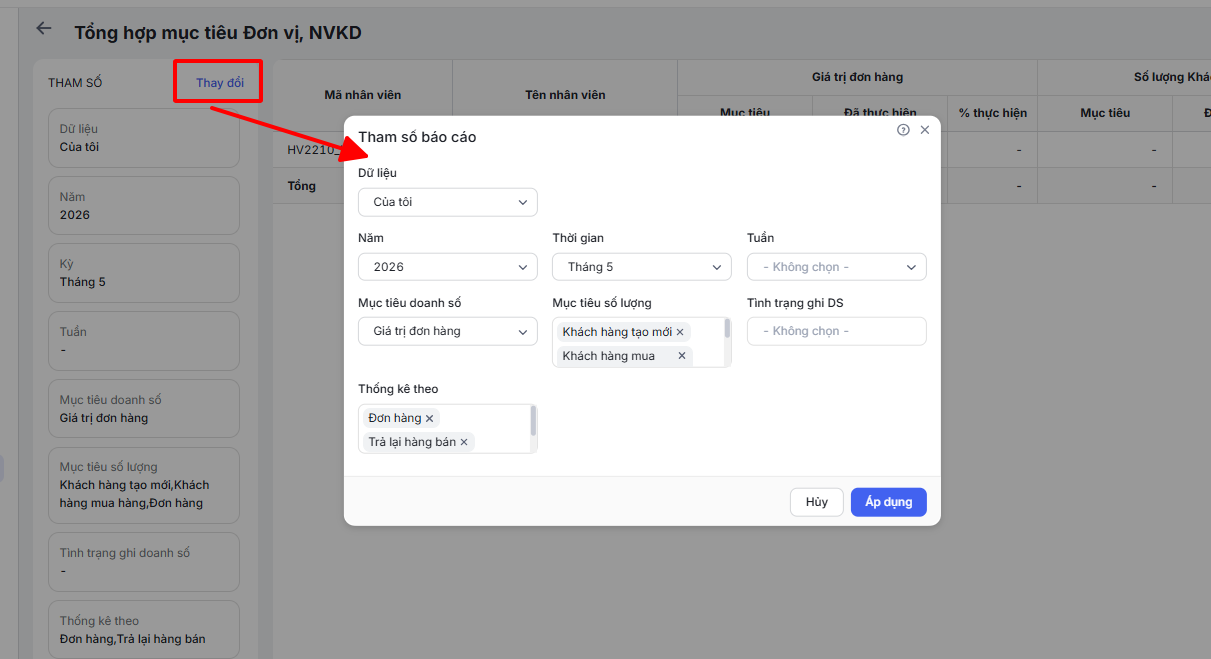The image size is (1211, 659).
Task: Go back using the left arrow icon
Action: point(43,28)
